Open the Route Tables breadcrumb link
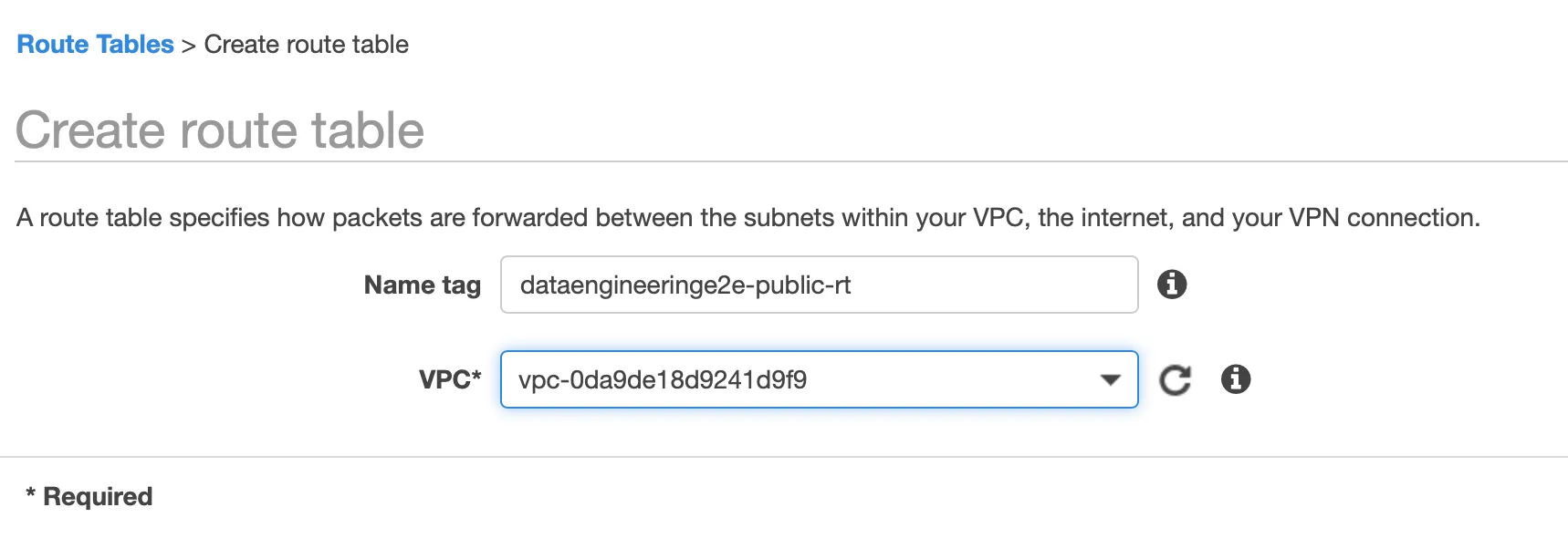The width and height of the screenshot is (1568, 549). tap(95, 44)
